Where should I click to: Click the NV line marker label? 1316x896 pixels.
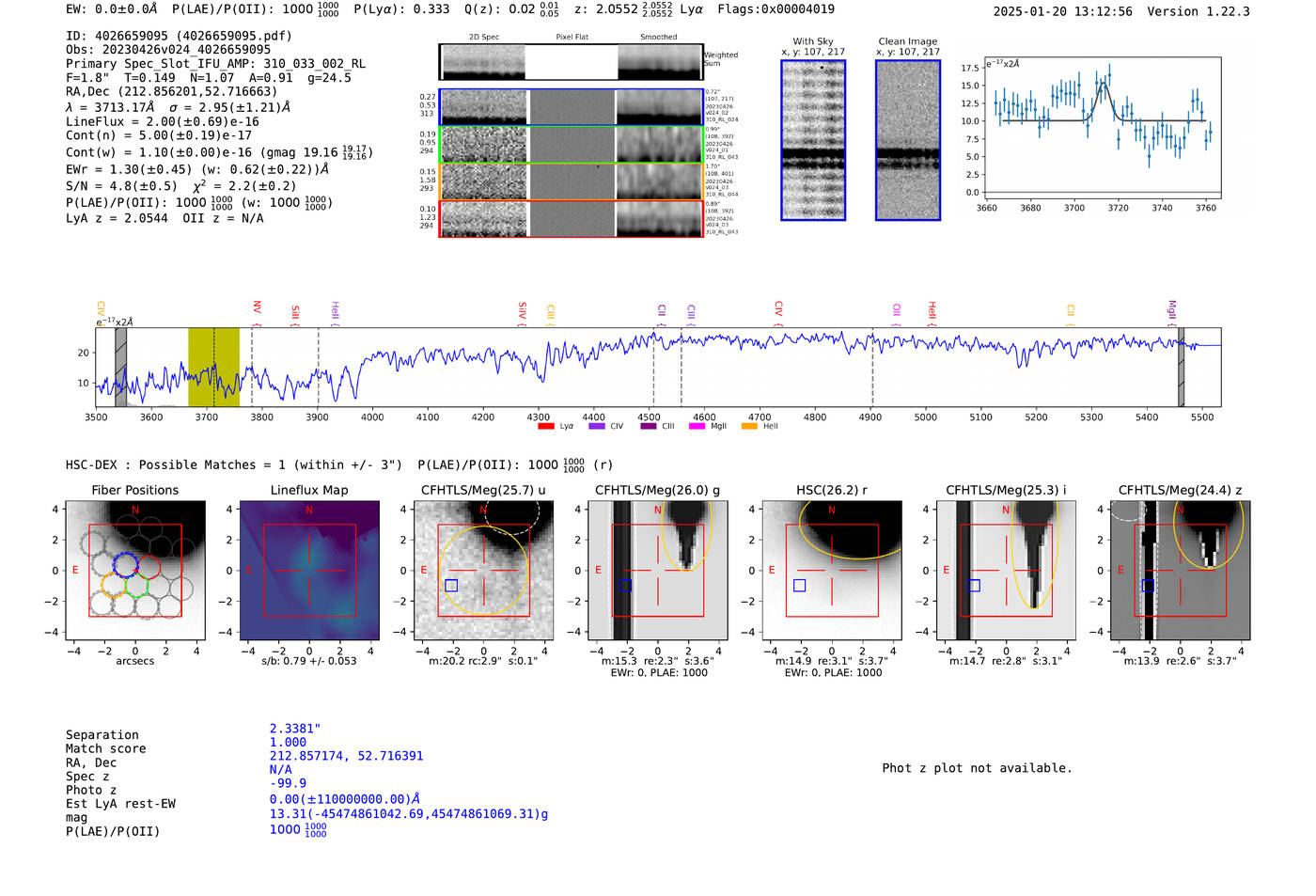(257, 307)
